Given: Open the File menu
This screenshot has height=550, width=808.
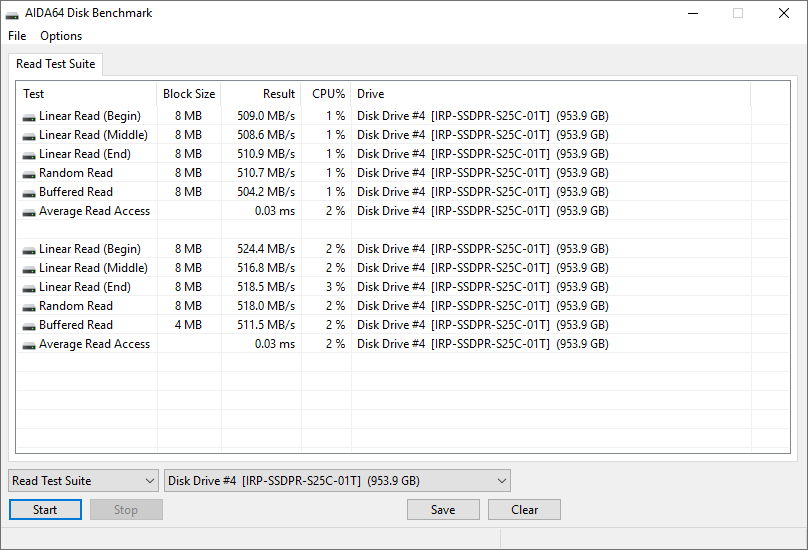Looking at the screenshot, I should coord(17,36).
